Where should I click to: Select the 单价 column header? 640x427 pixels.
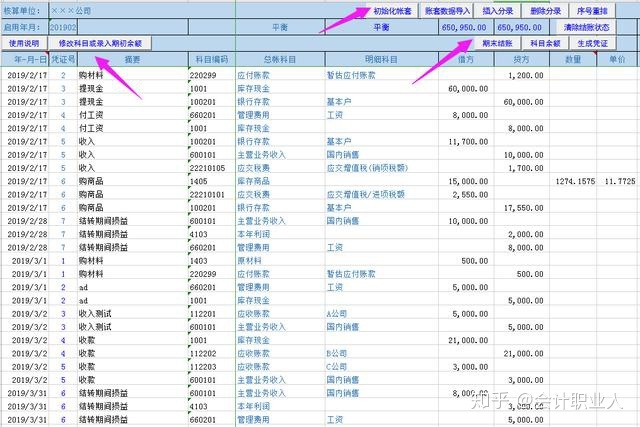click(x=617, y=60)
